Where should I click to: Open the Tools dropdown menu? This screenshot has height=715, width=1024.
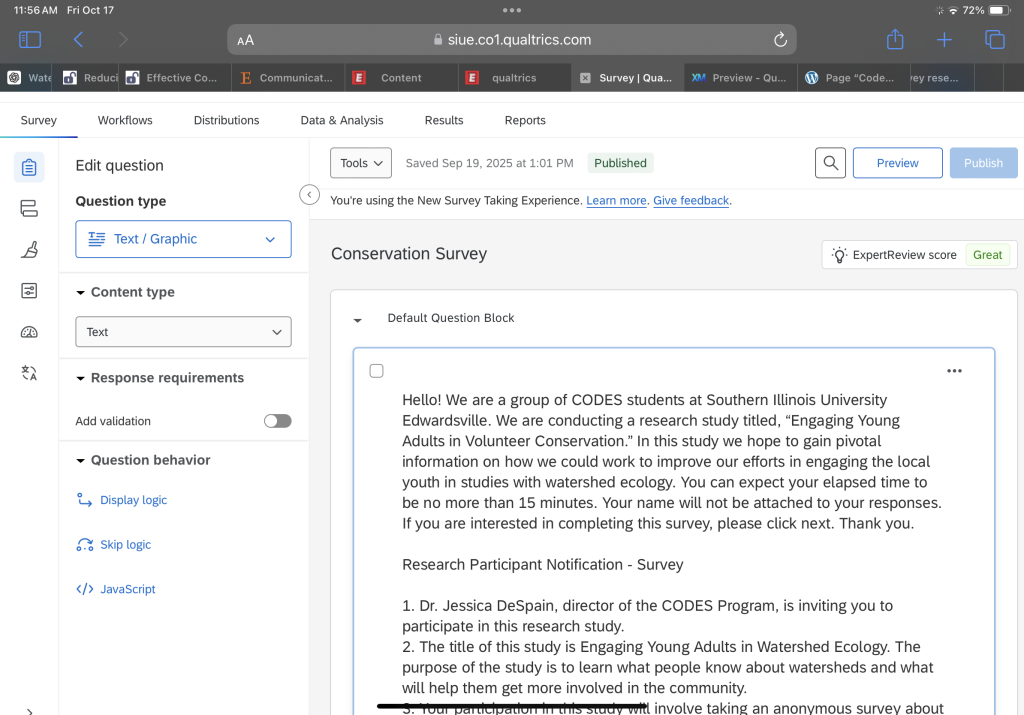[361, 163]
